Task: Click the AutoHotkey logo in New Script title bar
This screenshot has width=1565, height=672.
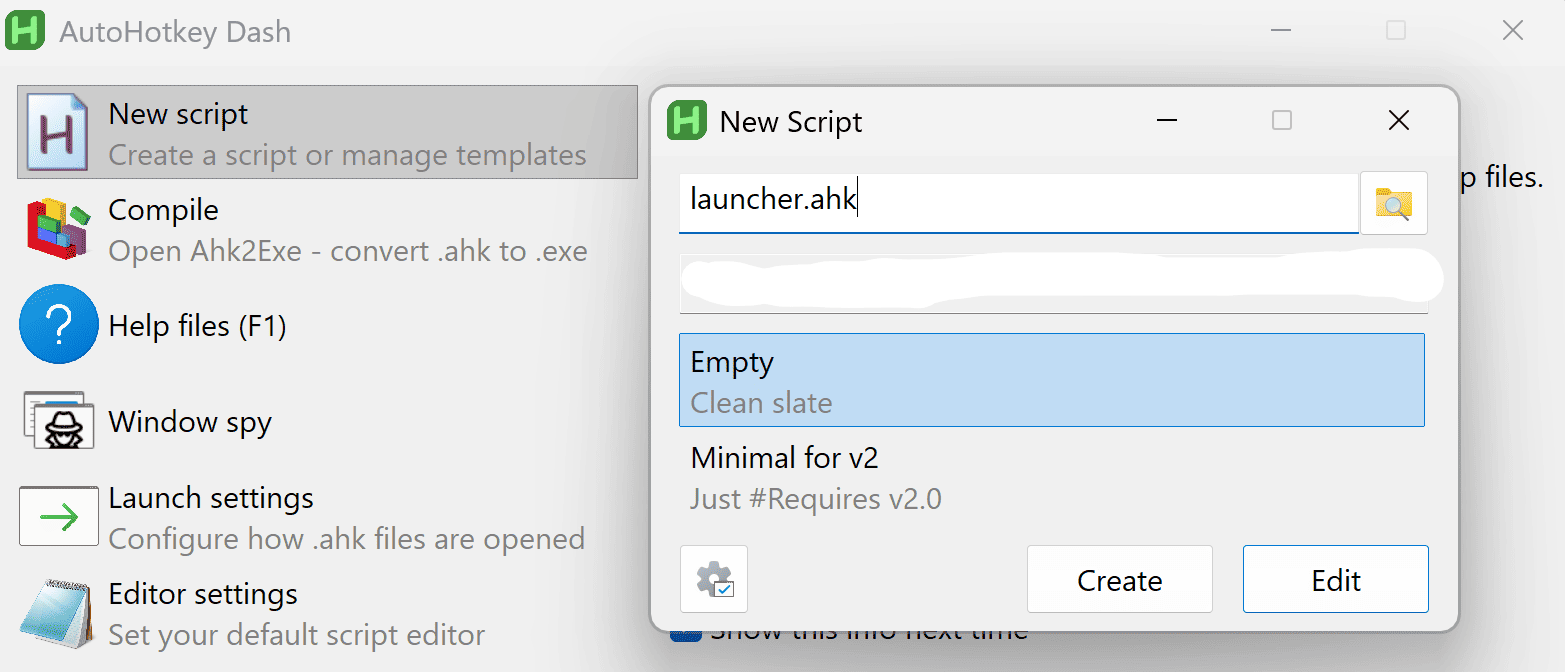Action: pyautogui.click(x=687, y=121)
